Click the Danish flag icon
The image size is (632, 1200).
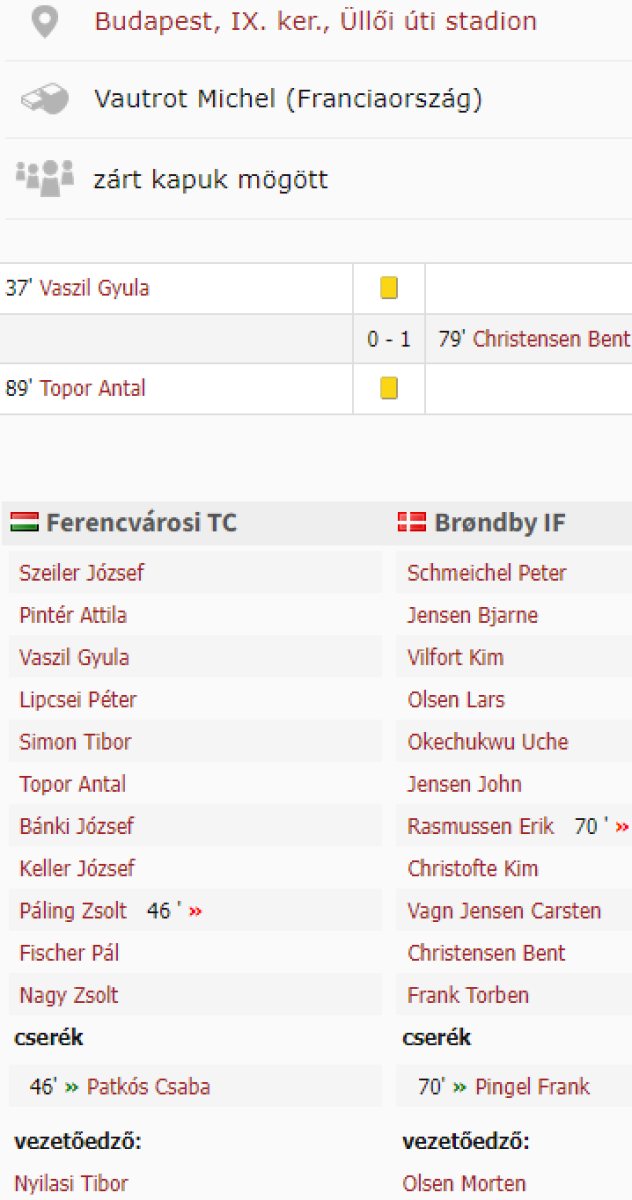point(411,522)
